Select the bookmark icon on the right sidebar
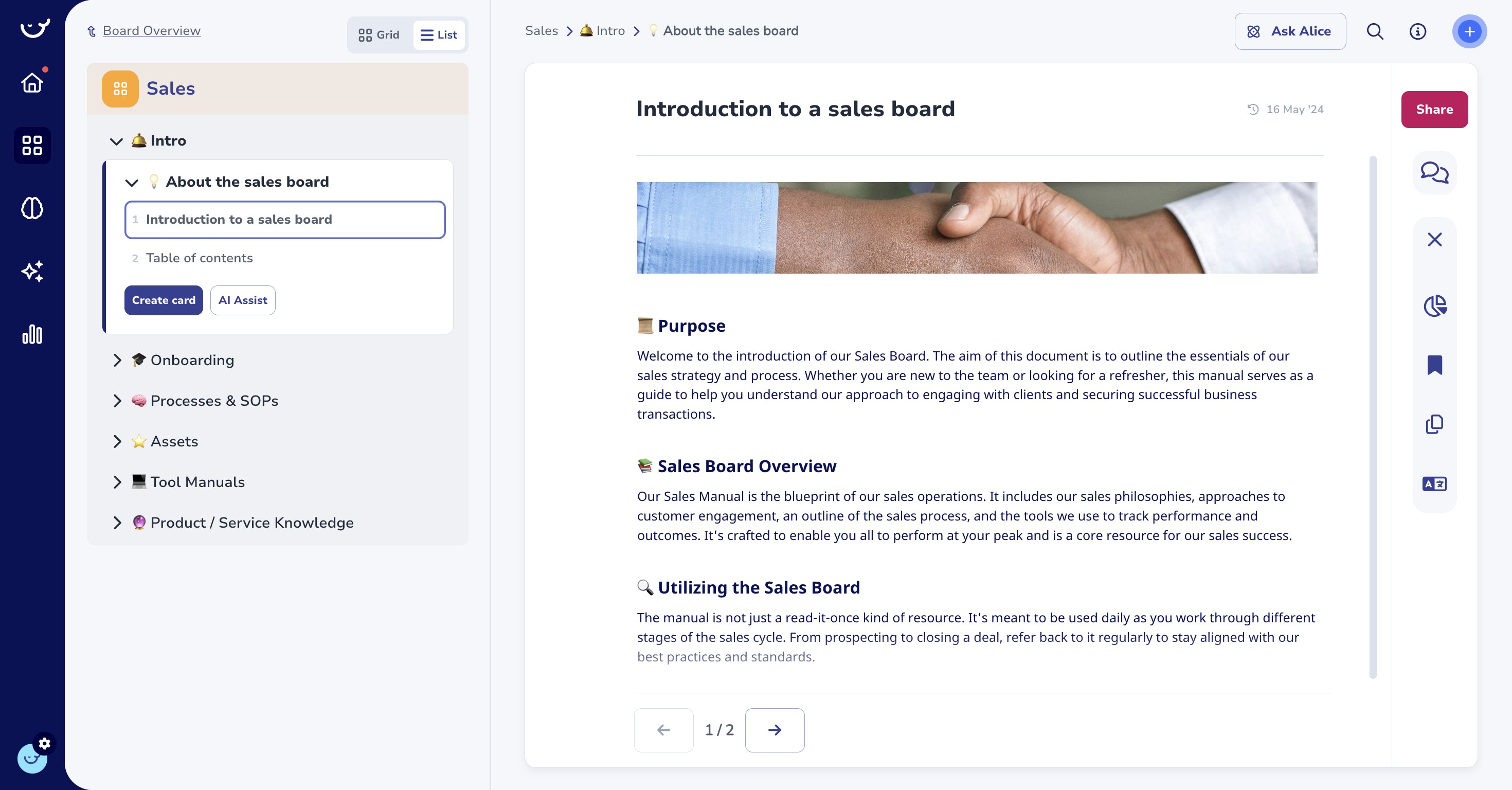Viewport: 1512px width, 790px height. coord(1434,366)
